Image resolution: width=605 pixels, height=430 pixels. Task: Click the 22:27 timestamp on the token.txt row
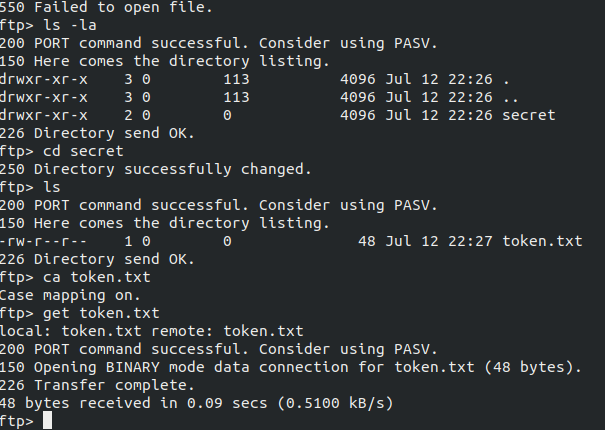470,241
